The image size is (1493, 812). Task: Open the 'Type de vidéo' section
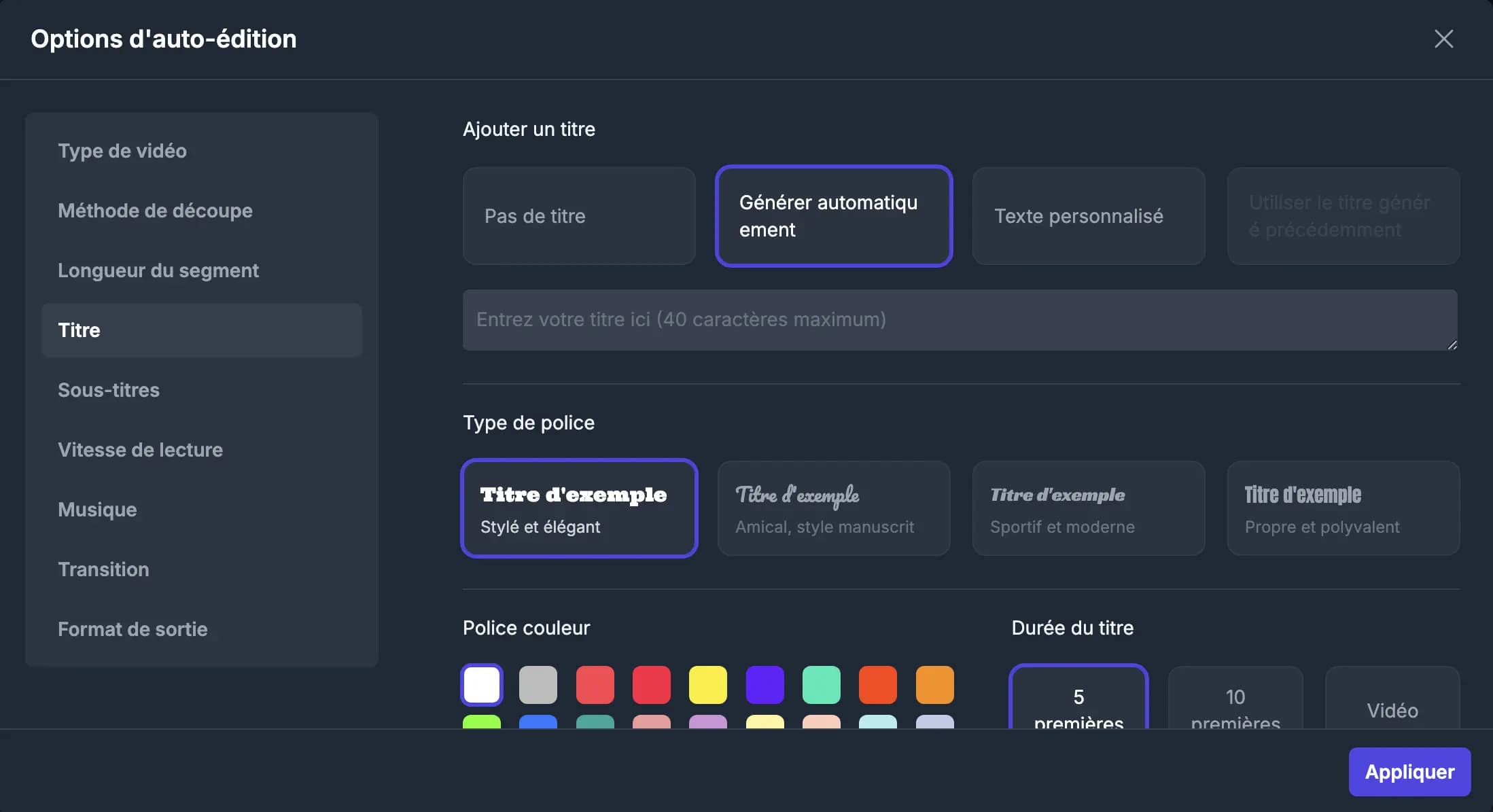(x=122, y=151)
